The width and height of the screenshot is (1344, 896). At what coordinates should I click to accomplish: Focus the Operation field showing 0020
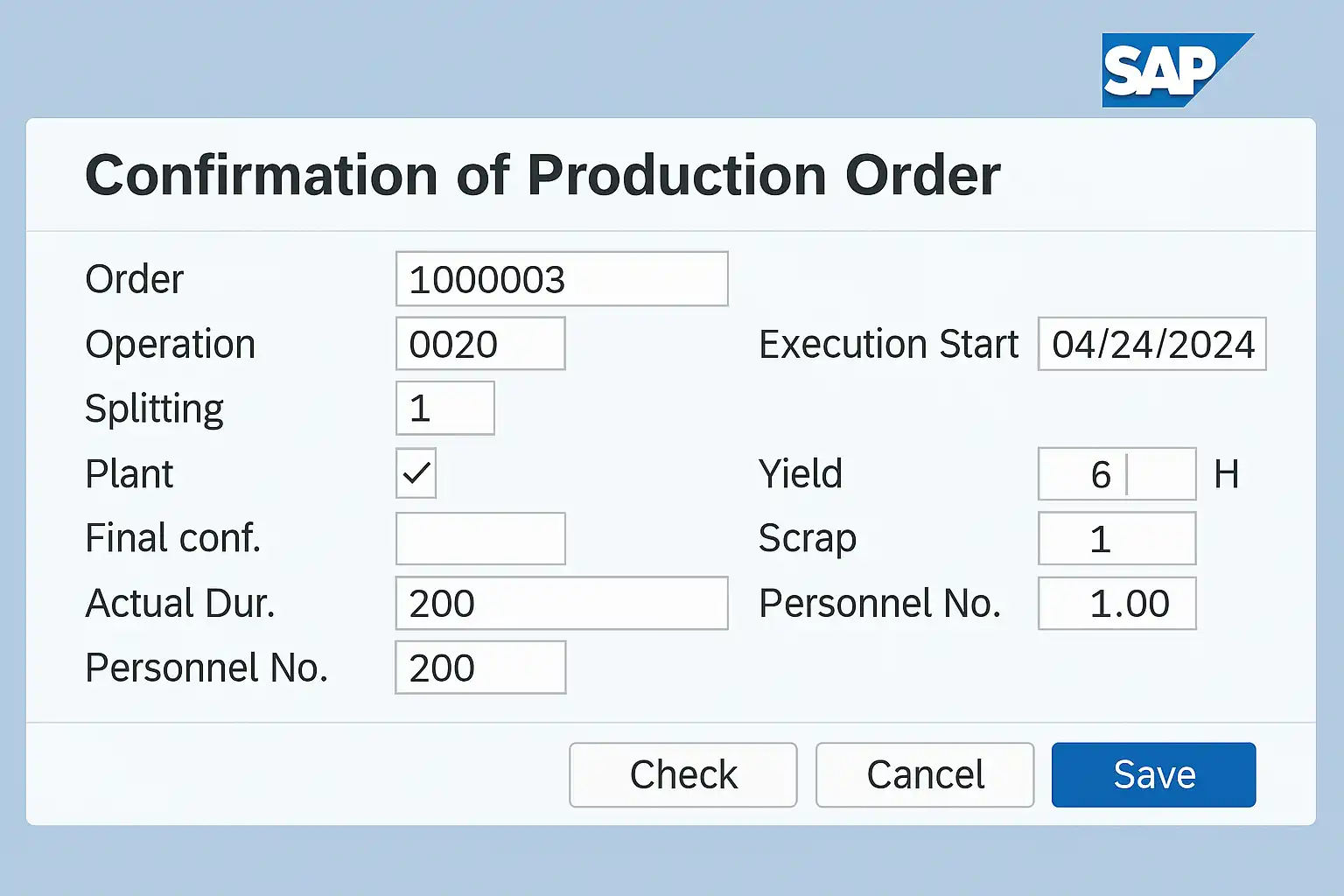coord(479,344)
